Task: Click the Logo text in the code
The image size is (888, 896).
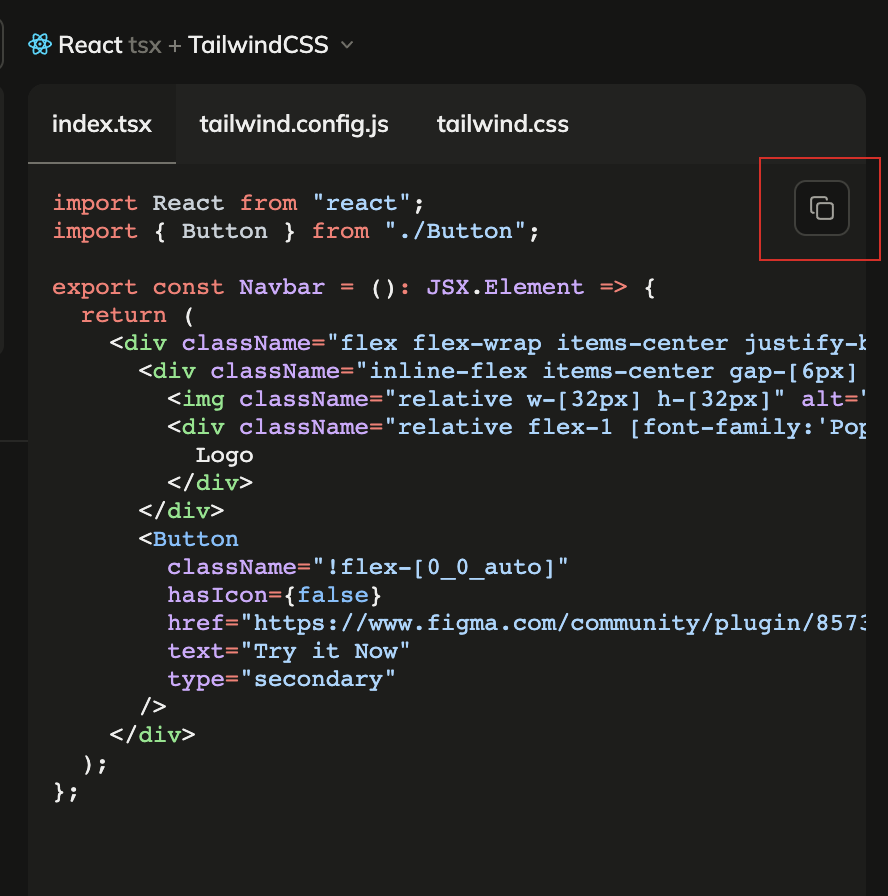Action: click(x=224, y=455)
